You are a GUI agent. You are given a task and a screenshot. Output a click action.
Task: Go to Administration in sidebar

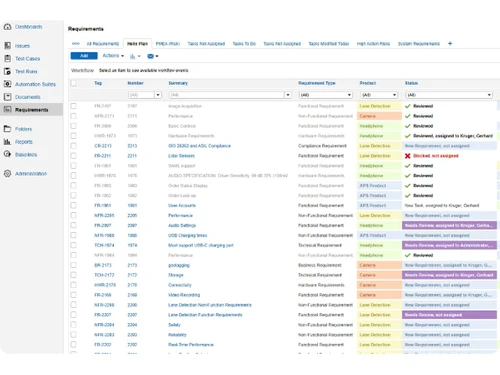click(x=31, y=173)
